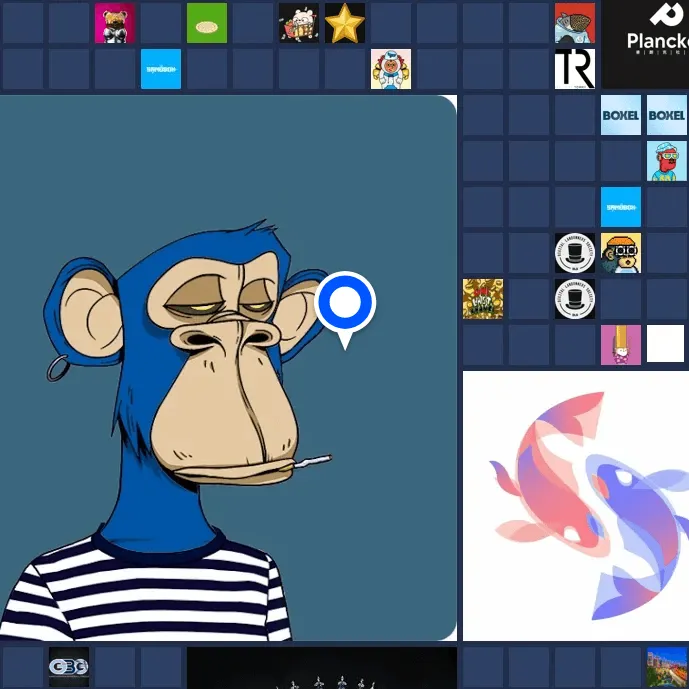Select the left BOXEL parcel

[x=621, y=115]
